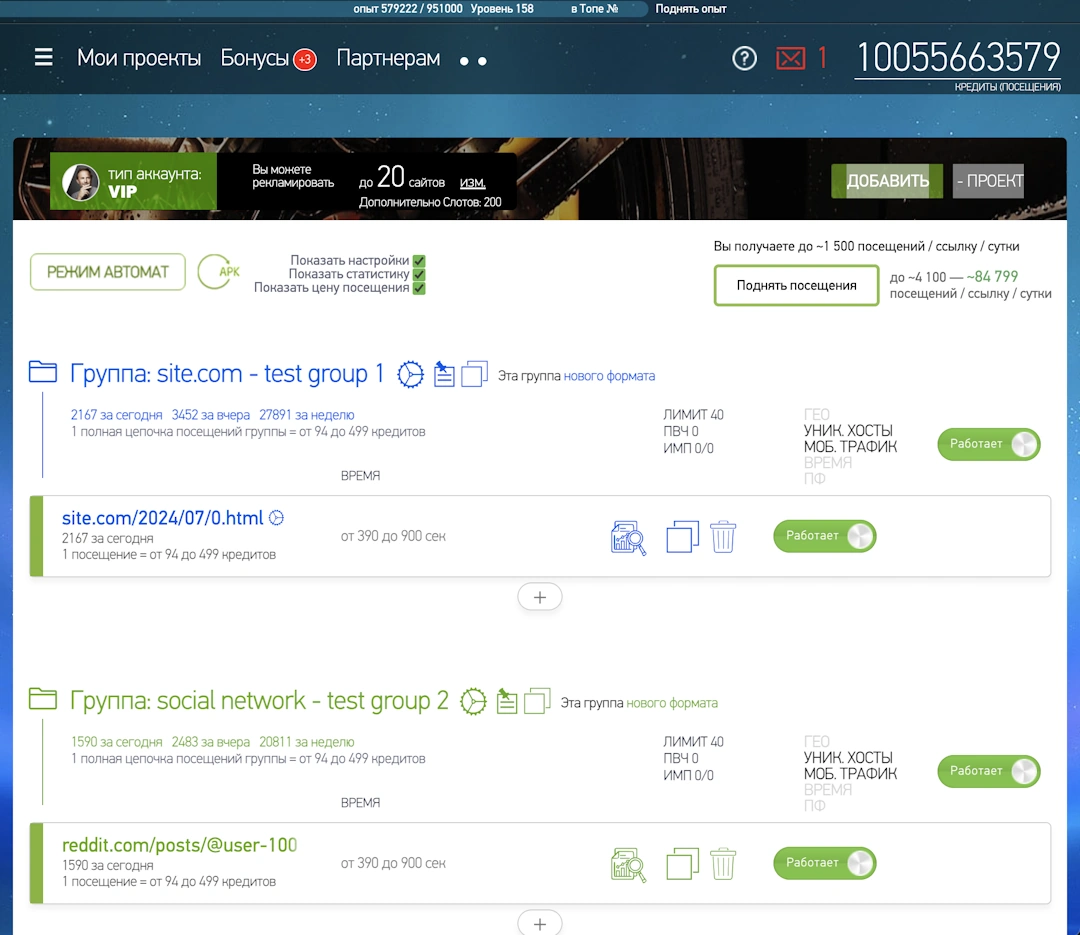Delete reddit.com link with trash icon
The image size is (1080, 935).
click(723, 864)
